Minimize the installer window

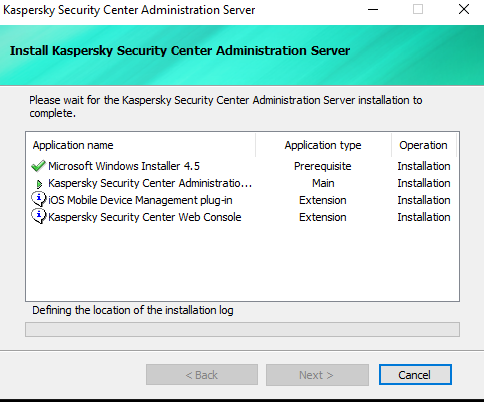pos(373,9)
